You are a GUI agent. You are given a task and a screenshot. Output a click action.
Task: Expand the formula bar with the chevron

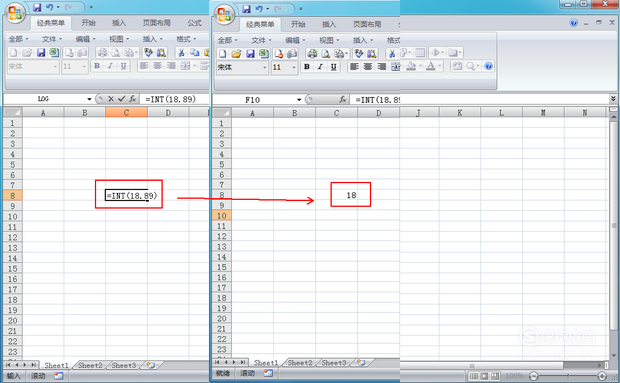point(613,99)
